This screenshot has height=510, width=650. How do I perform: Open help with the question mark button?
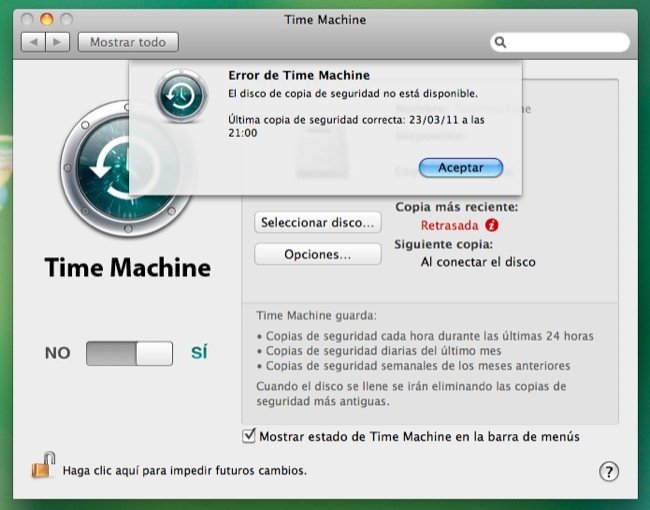pyautogui.click(x=609, y=471)
